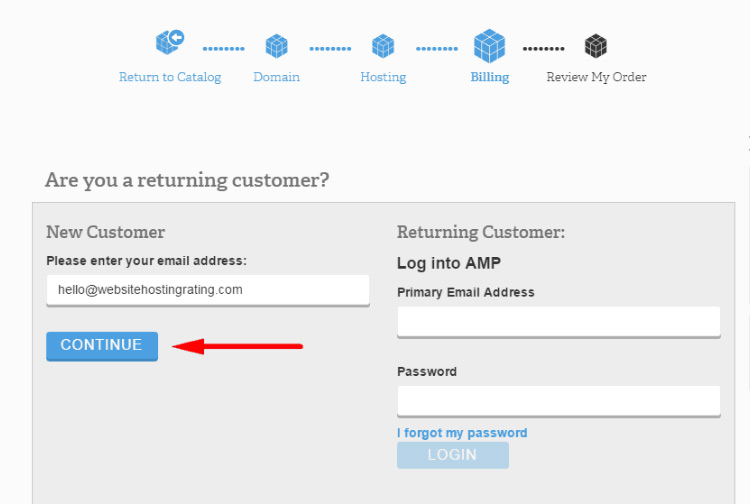The height and width of the screenshot is (504, 750).
Task: Open the 'I forgot my password' link
Action: coord(462,433)
